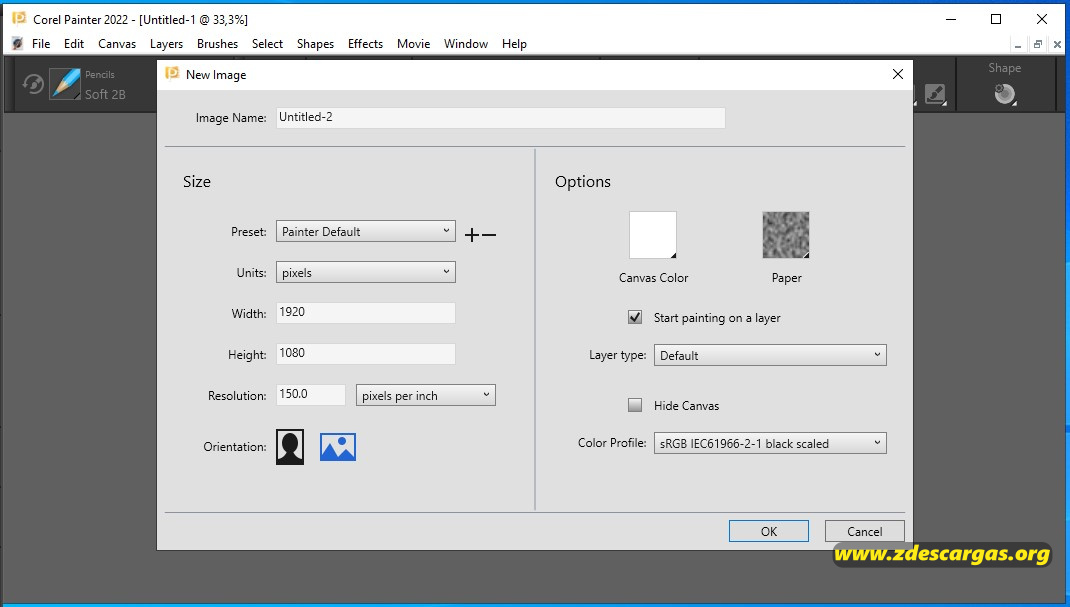Image resolution: width=1070 pixels, height=607 pixels.
Task: Open the Movie menu
Action: coord(414,44)
